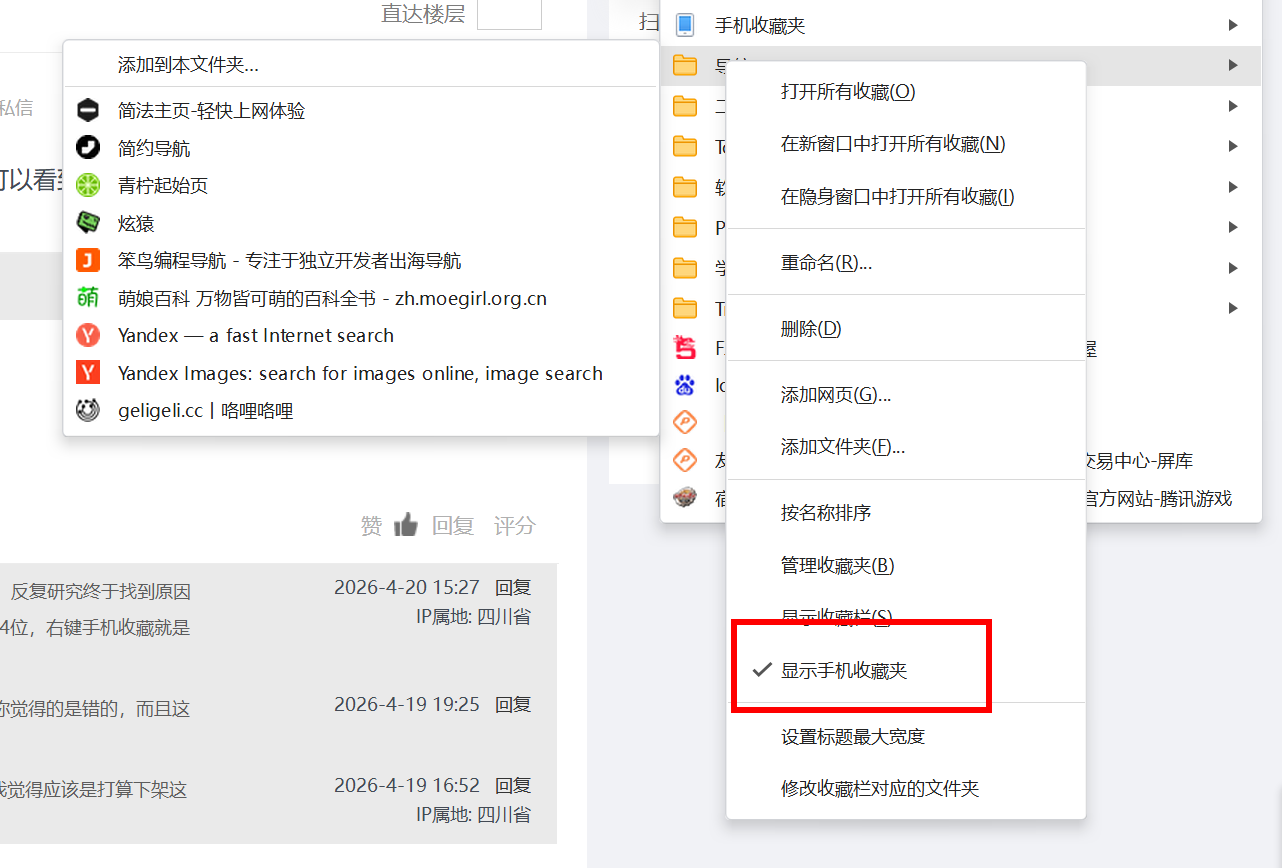Open 青柠起始页 bookmark entry
Viewport: 1282px width, 868px height.
click(x=361, y=185)
